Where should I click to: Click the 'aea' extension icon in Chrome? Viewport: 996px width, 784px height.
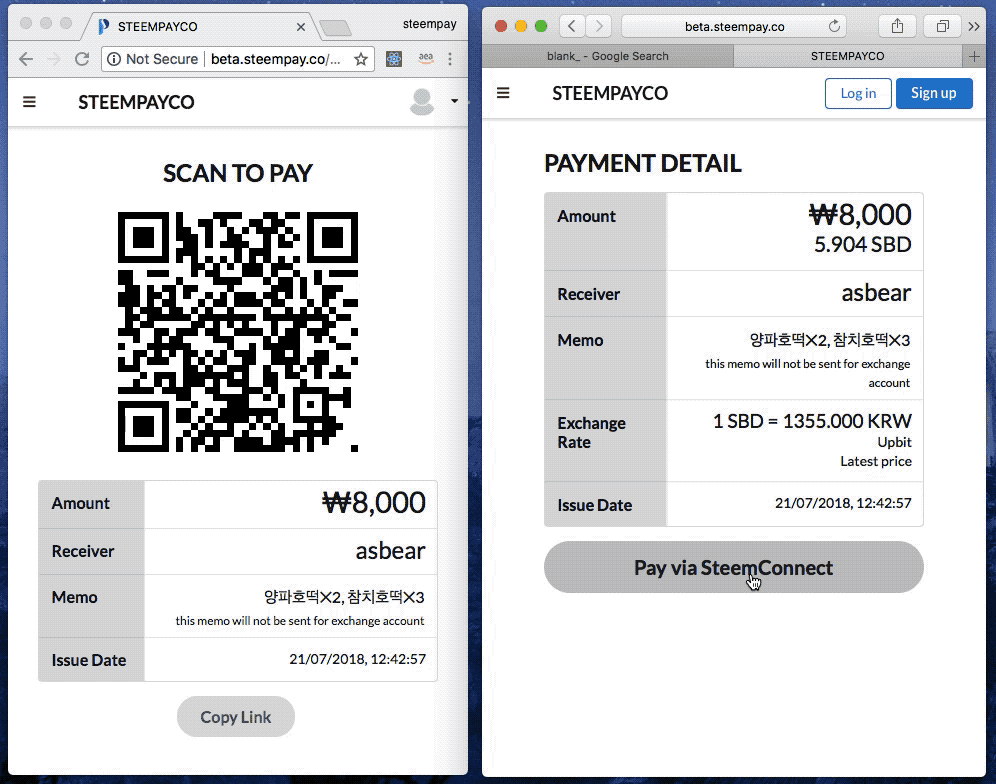pos(426,58)
